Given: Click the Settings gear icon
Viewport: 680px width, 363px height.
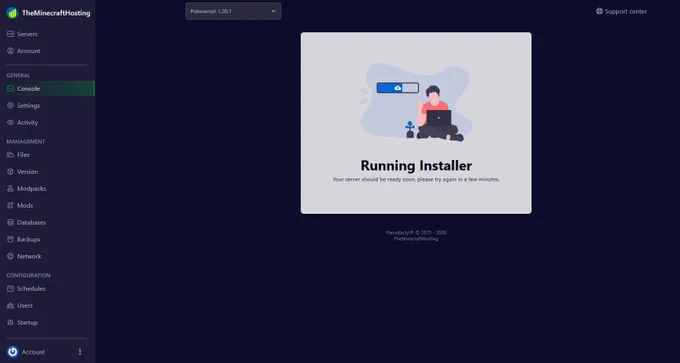Looking at the screenshot, I should (x=10, y=105).
